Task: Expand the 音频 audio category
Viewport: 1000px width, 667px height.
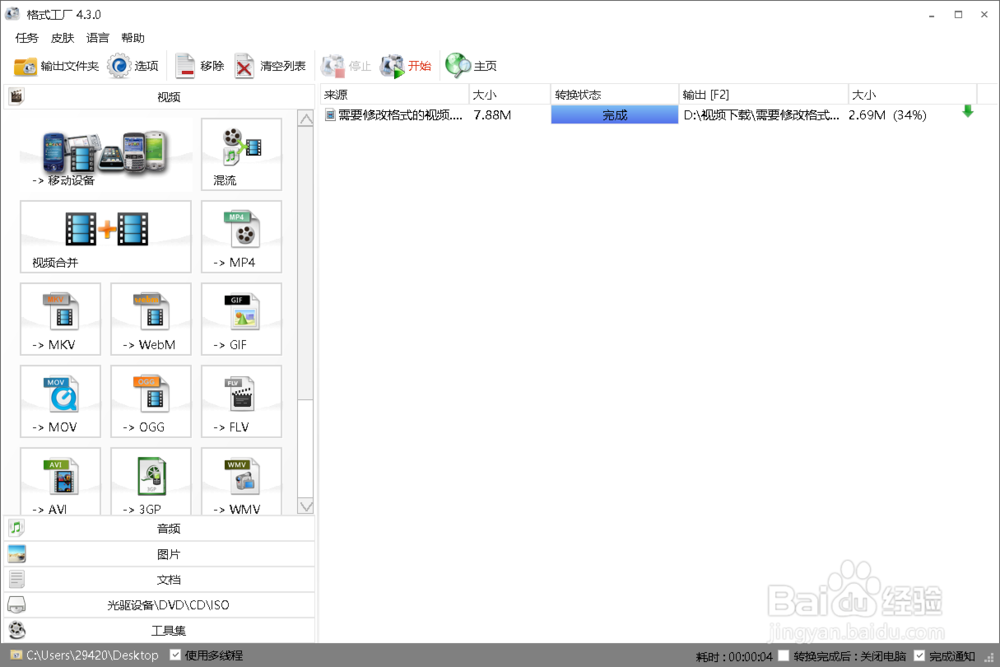Action: 159,529
